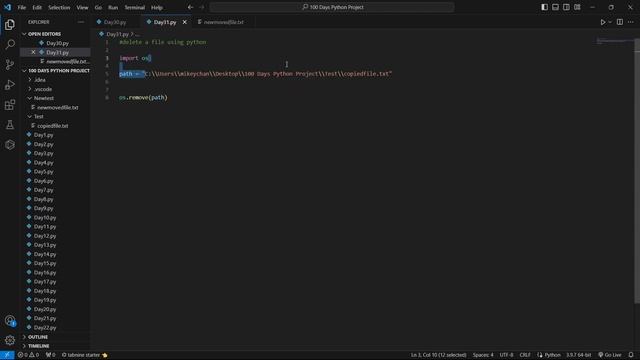Screen dimensions: 640x360
Task: Collapse the Test folder
Action: click(x=38, y=117)
